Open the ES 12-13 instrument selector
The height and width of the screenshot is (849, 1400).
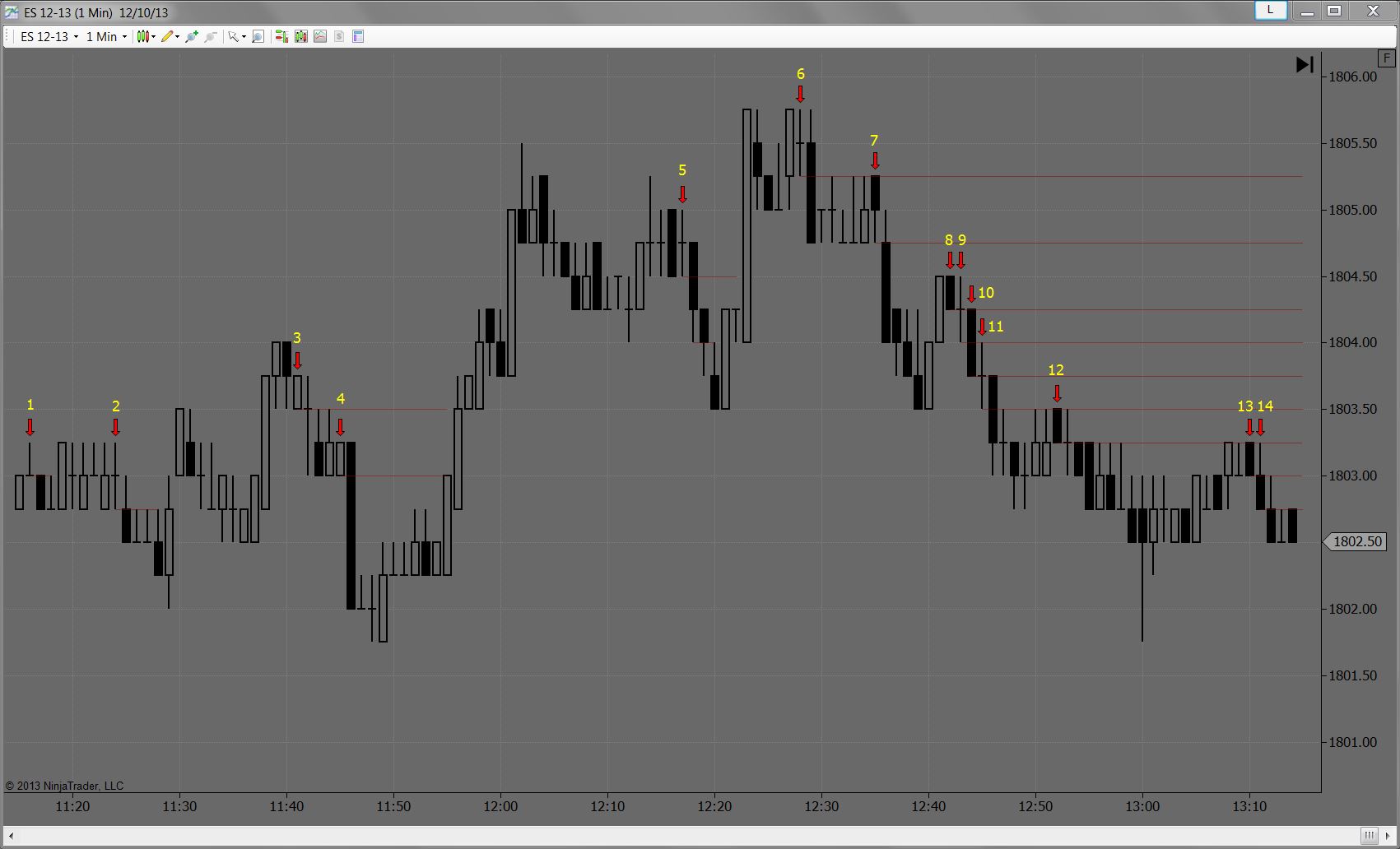pyautogui.click(x=49, y=37)
